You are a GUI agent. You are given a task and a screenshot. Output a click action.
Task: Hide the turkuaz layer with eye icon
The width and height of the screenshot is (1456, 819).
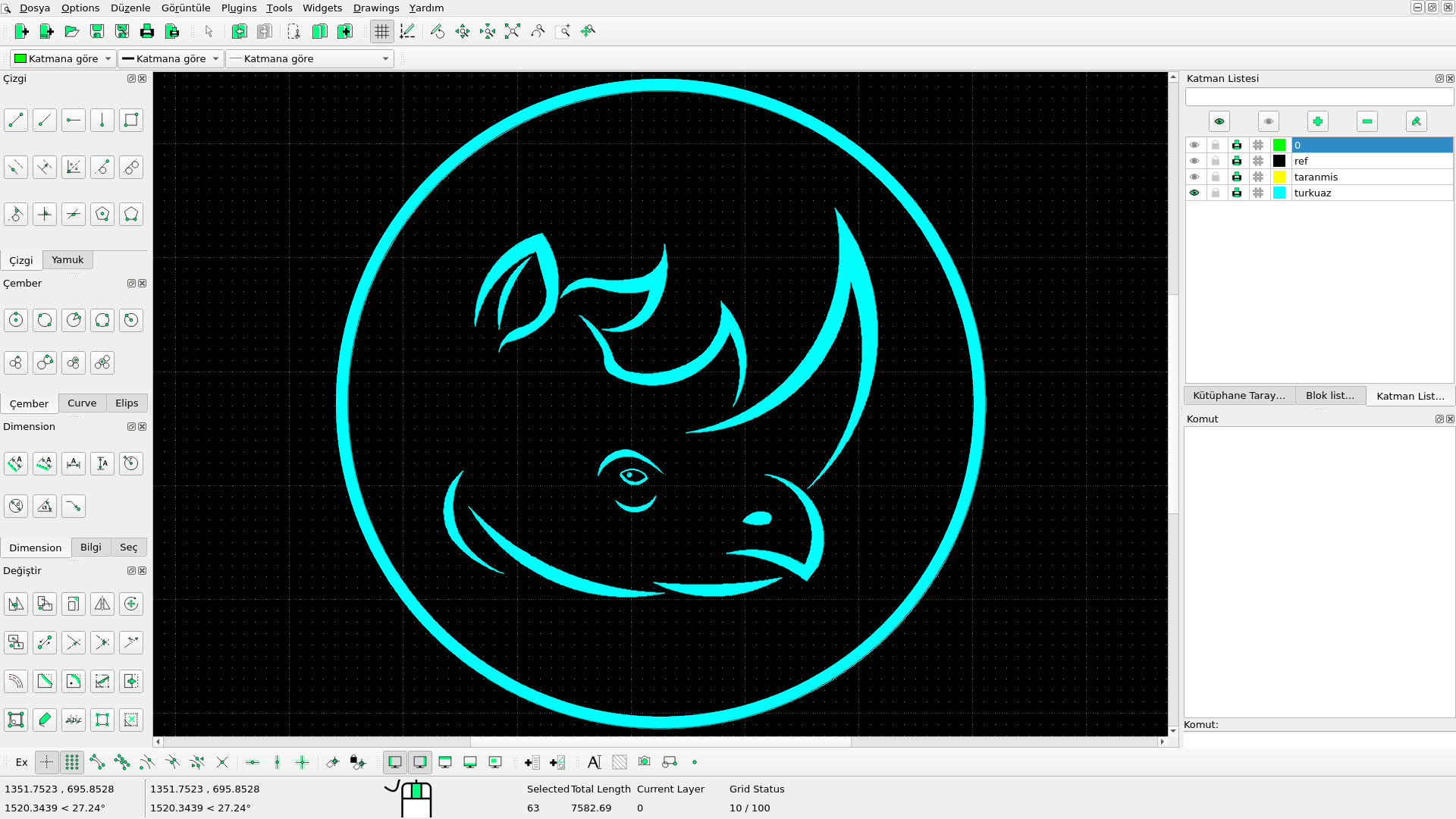[1194, 193]
